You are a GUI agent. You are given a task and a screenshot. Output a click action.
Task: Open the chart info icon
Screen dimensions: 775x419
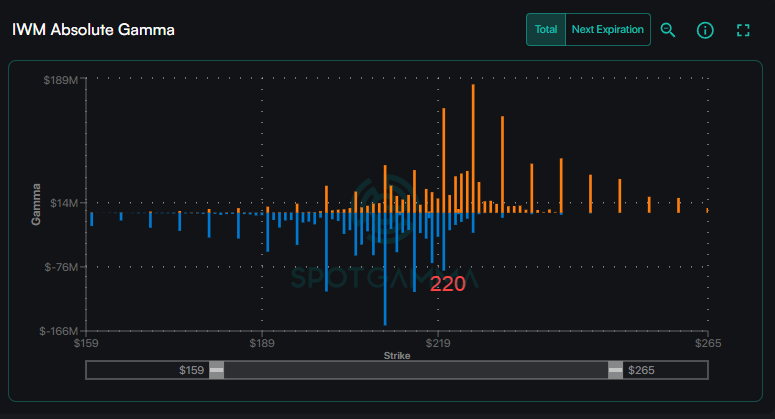(x=705, y=30)
